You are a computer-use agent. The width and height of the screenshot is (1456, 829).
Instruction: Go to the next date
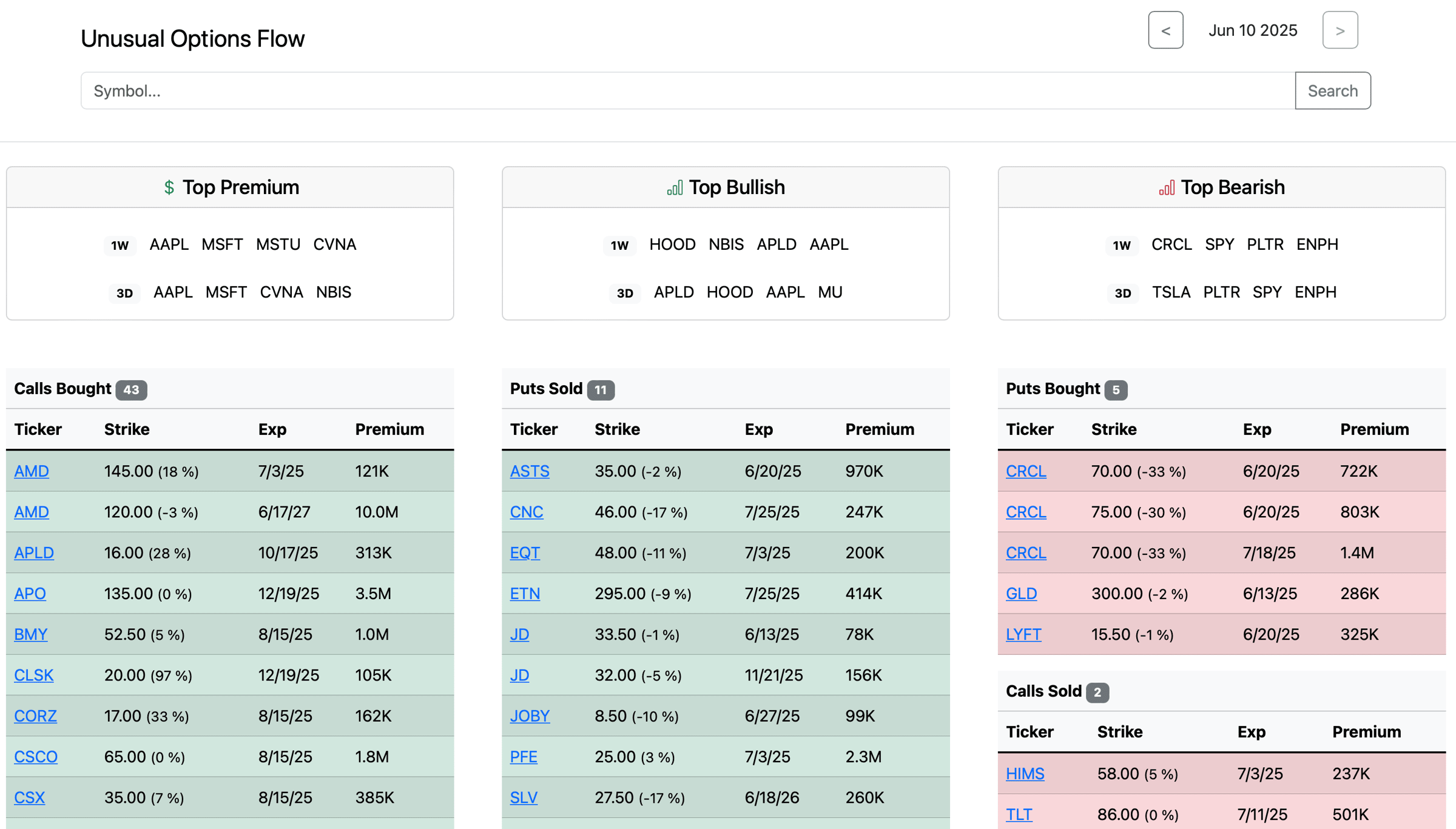(x=1340, y=30)
